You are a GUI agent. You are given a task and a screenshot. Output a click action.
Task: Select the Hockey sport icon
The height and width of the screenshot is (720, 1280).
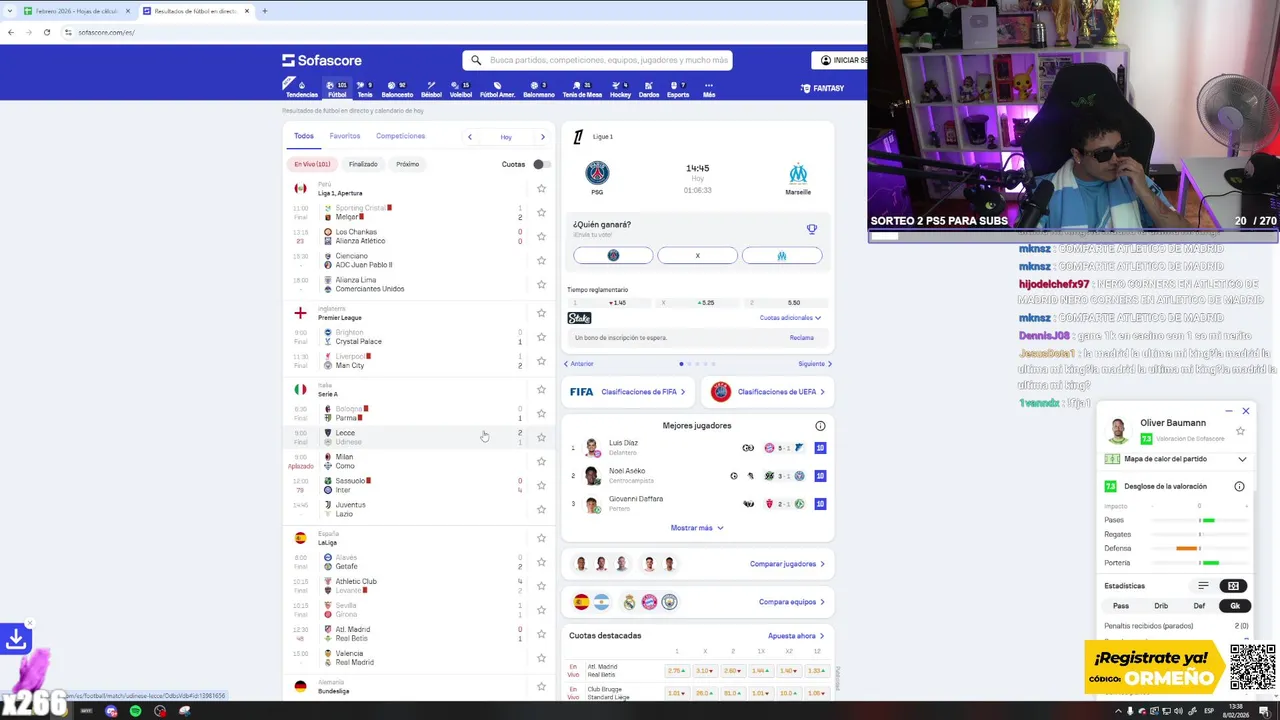(620, 89)
